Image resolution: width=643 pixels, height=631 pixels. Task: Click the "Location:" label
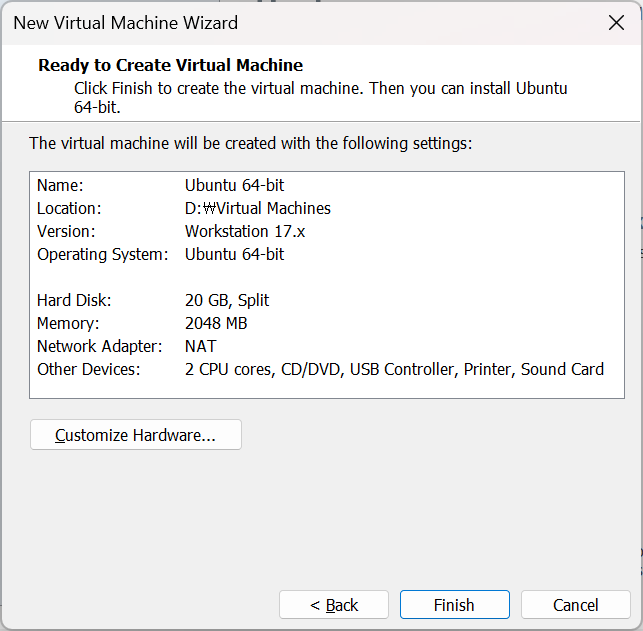(69, 208)
